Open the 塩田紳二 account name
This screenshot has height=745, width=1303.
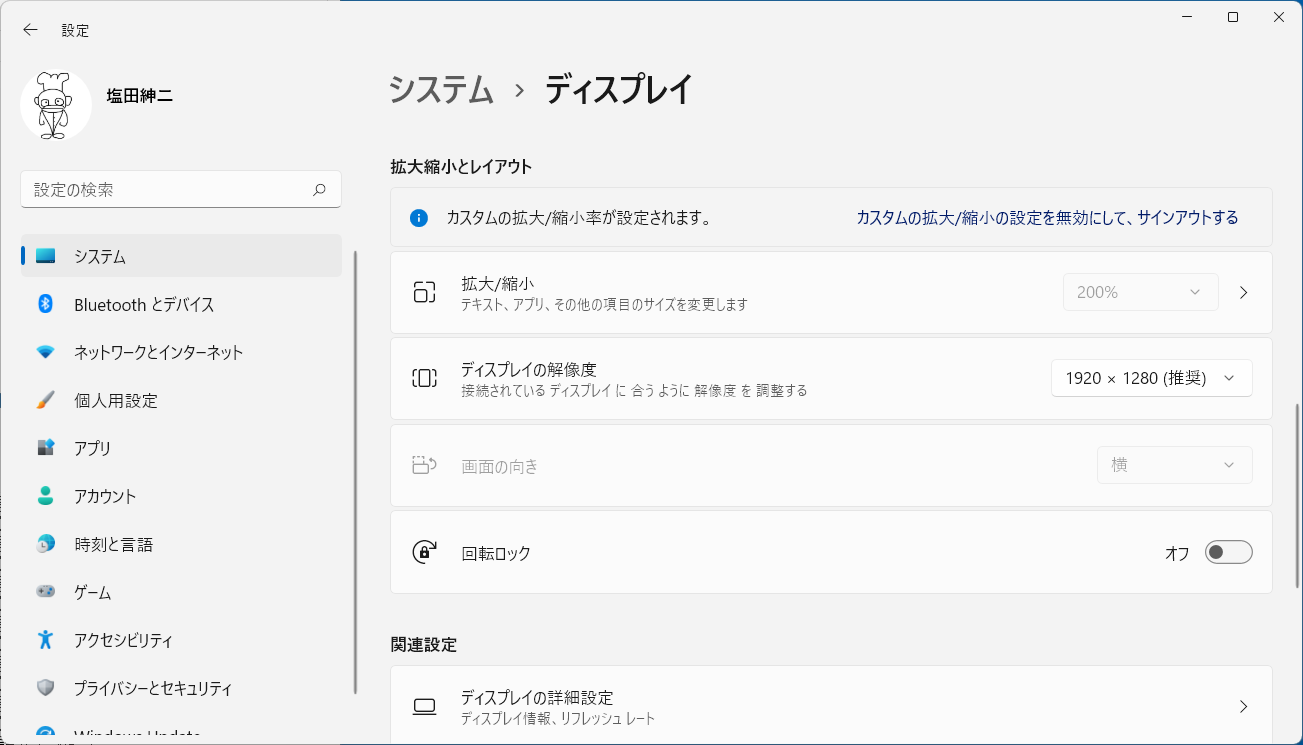coord(140,96)
